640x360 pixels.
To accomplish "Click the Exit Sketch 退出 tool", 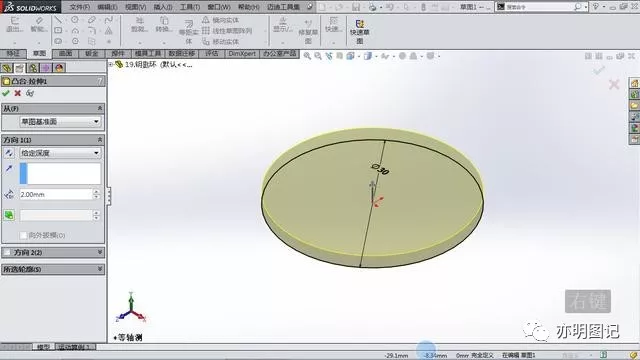I will tap(15, 24).
